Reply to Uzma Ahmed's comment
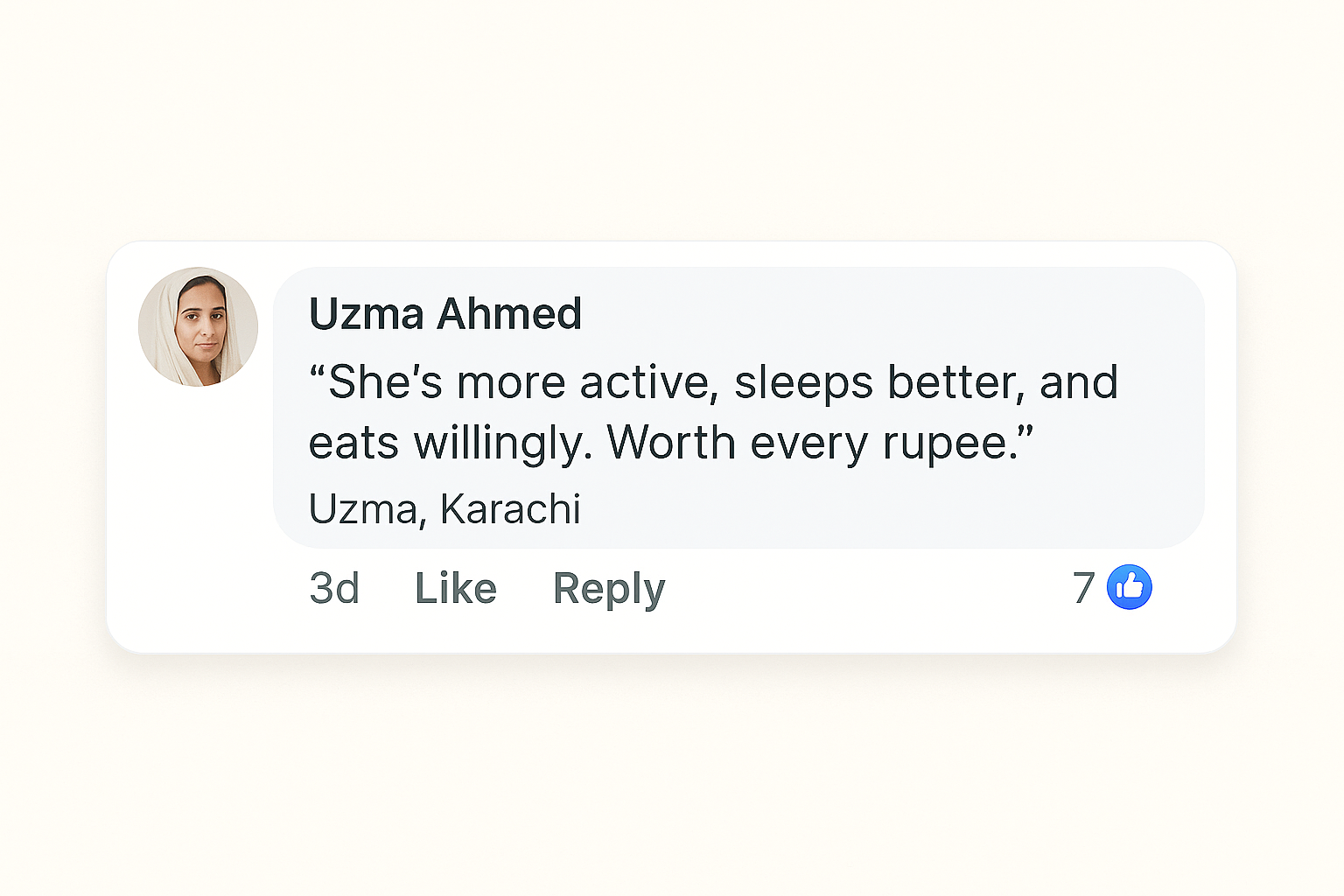Screen dimensions: 1344x896 pyautogui.click(x=608, y=587)
